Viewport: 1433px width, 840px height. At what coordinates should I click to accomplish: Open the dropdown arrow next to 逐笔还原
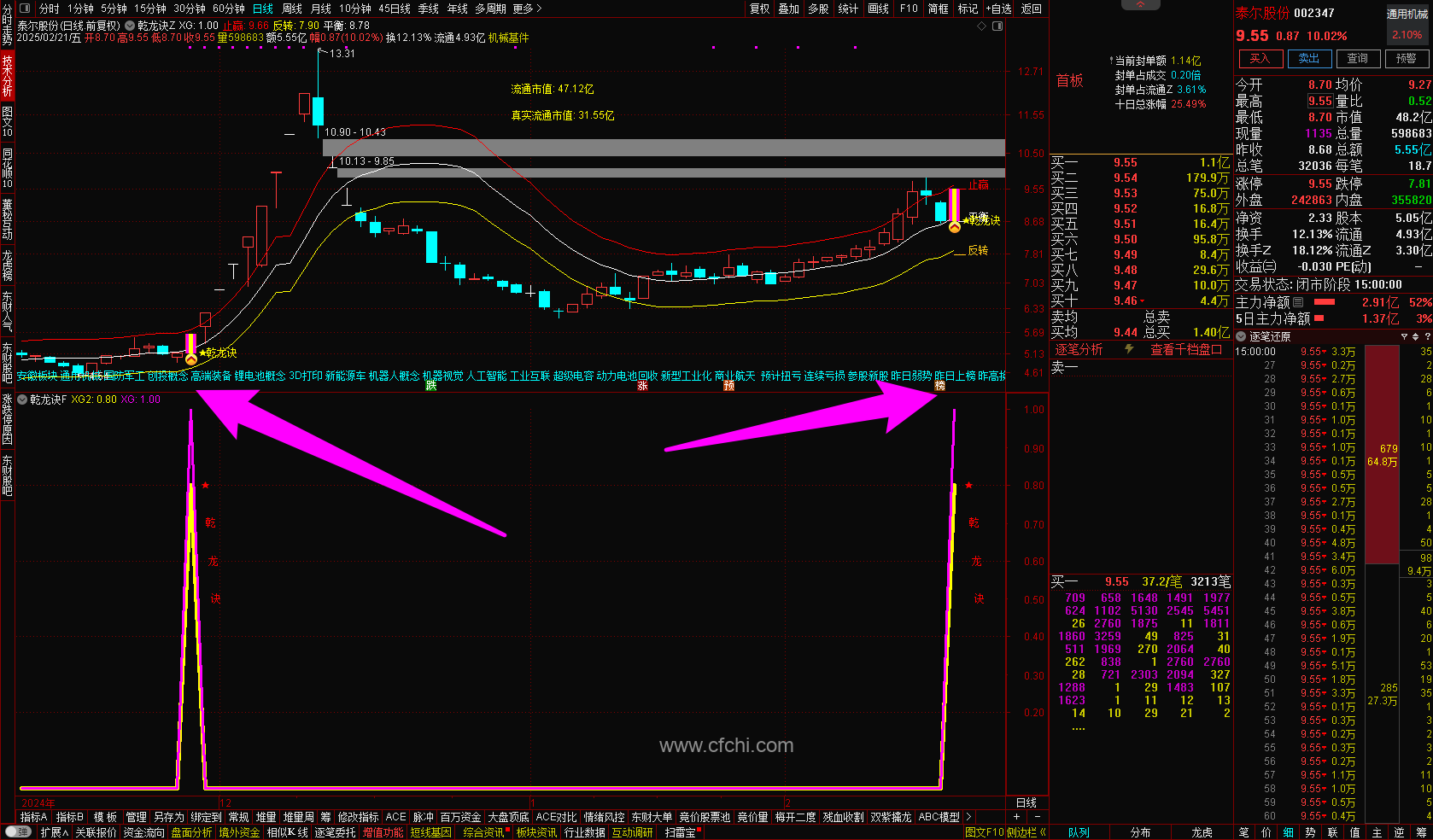pyautogui.click(x=1241, y=336)
